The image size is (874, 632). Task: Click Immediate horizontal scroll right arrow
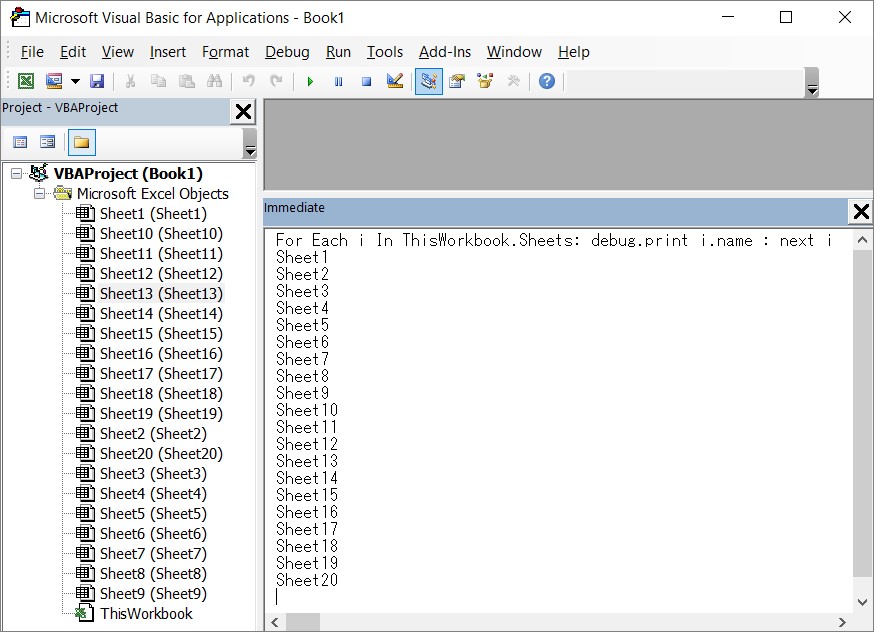pyautogui.click(x=842, y=622)
